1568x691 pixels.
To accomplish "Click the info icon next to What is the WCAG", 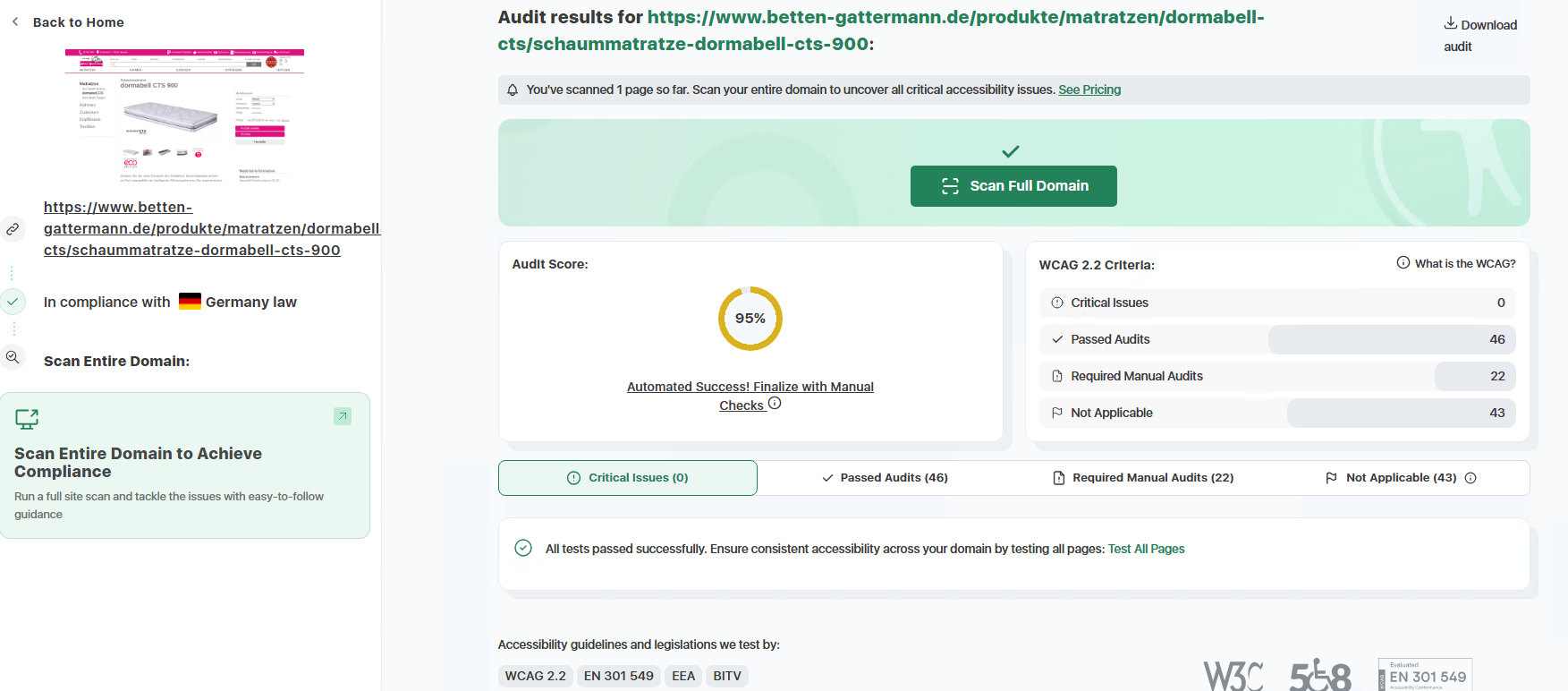I will pyautogui.click(x=1403, y=262).
